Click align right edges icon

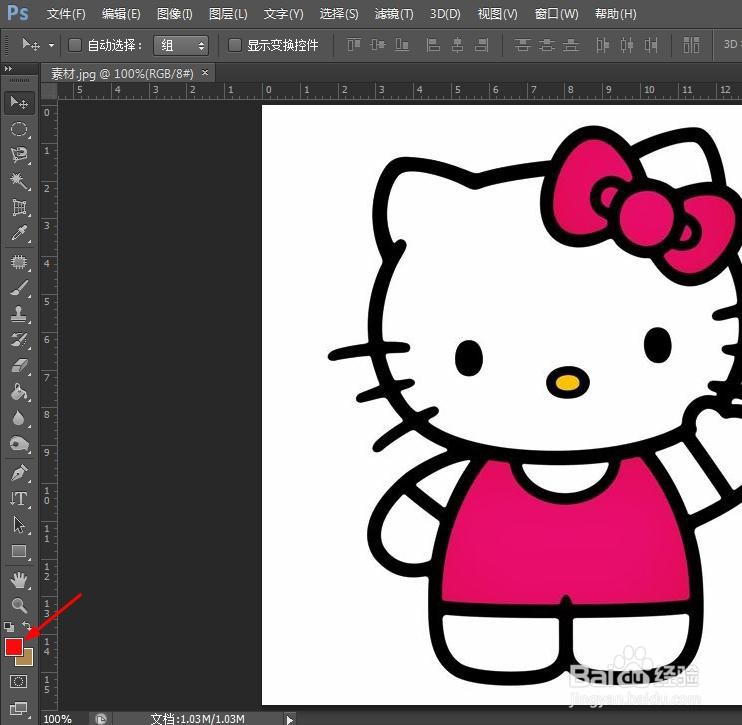coord(481,45)
